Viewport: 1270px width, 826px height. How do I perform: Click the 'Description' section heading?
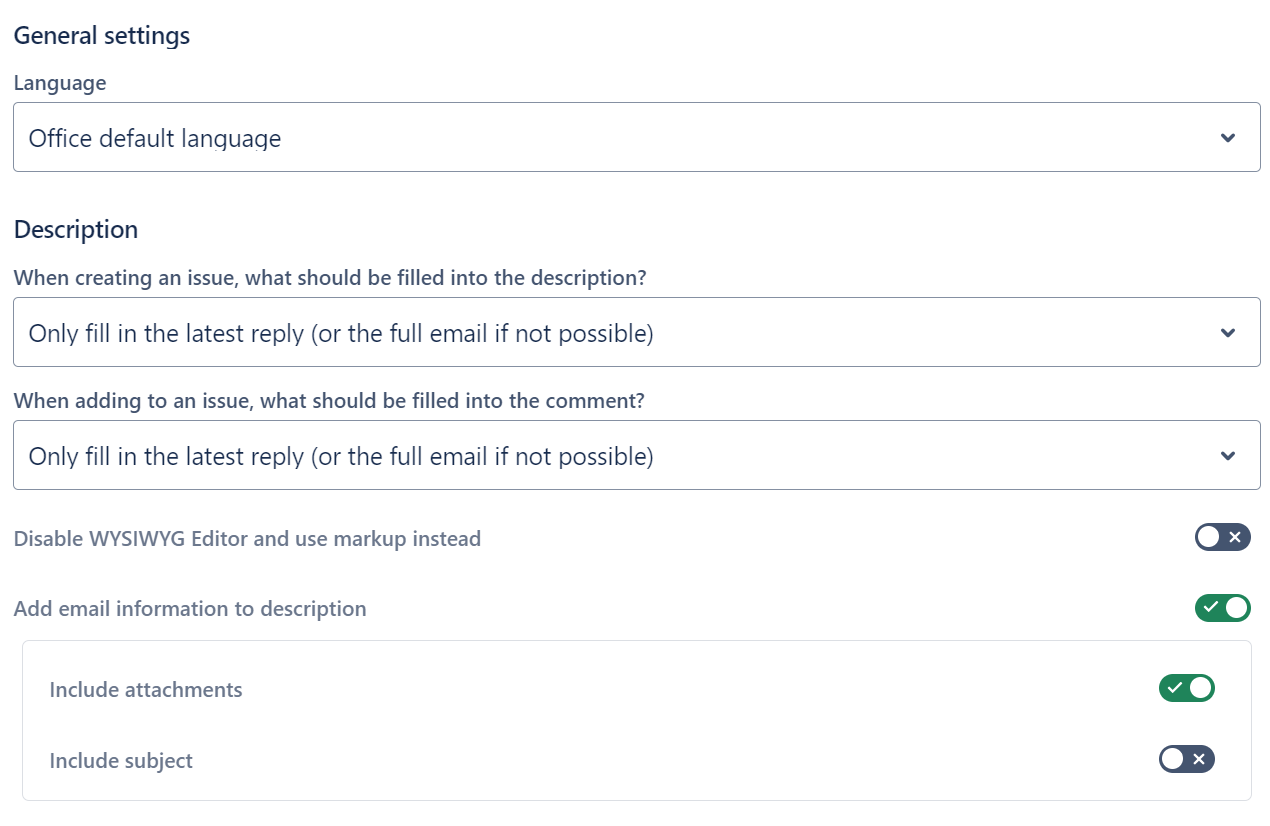pos(76,229)
